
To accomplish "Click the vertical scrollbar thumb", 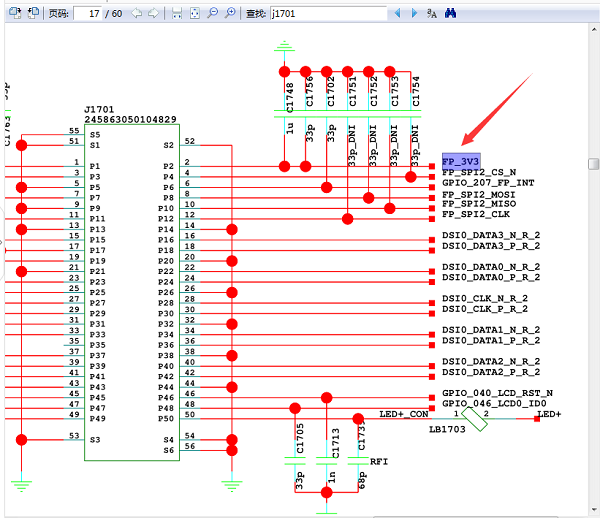I will click(x=593, y=164).
